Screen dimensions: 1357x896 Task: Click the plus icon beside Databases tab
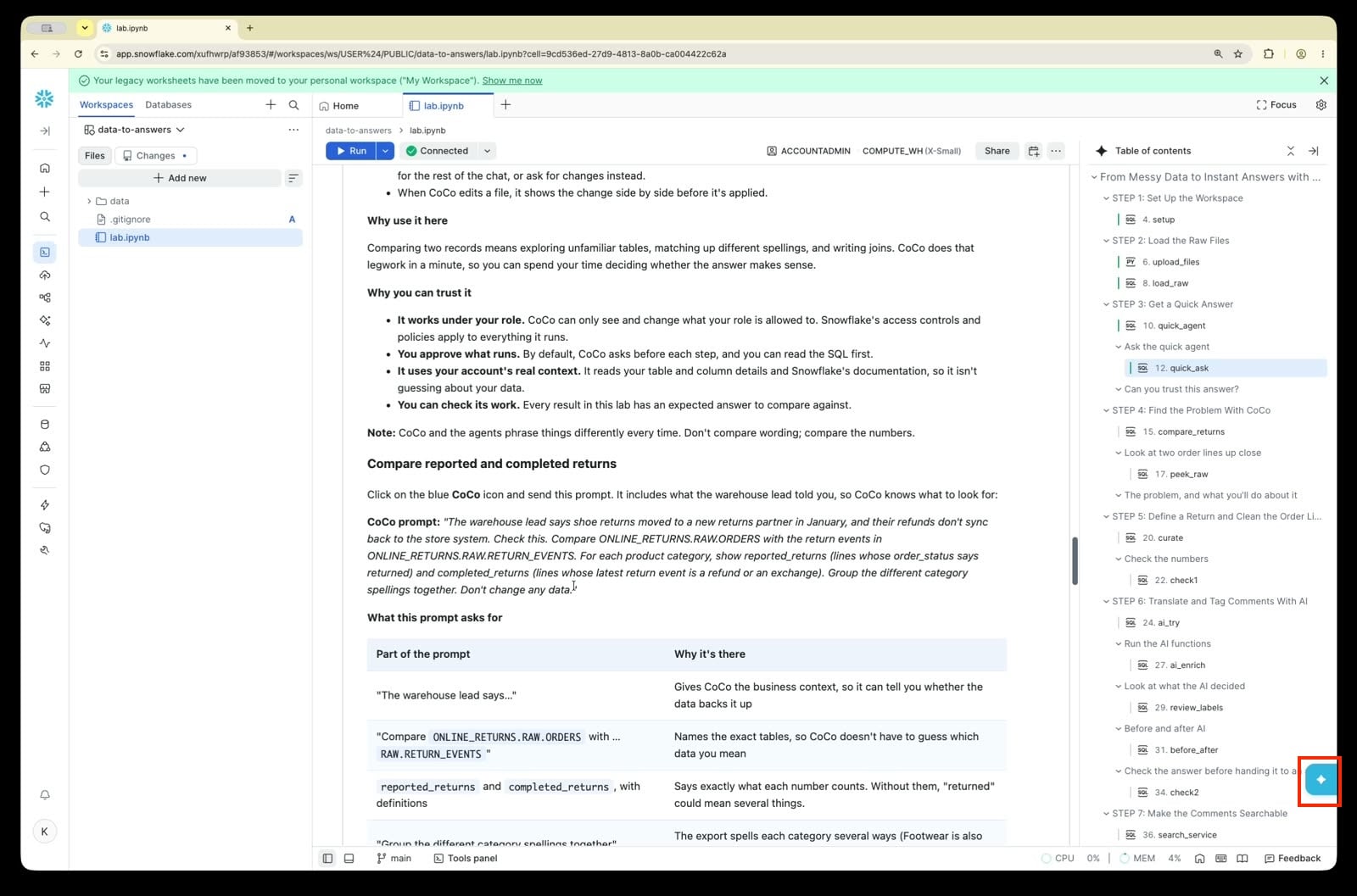pyautogui.click(x=271, y=105)
